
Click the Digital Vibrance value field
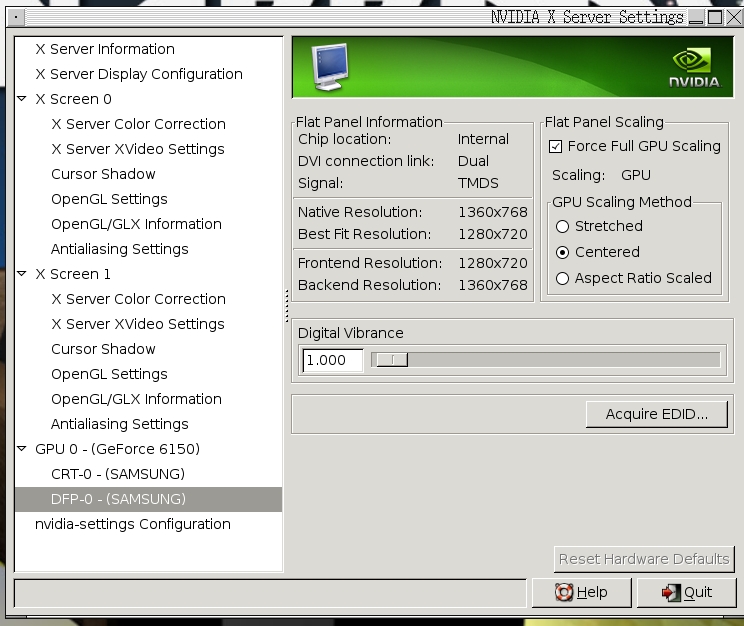point(332,360)
